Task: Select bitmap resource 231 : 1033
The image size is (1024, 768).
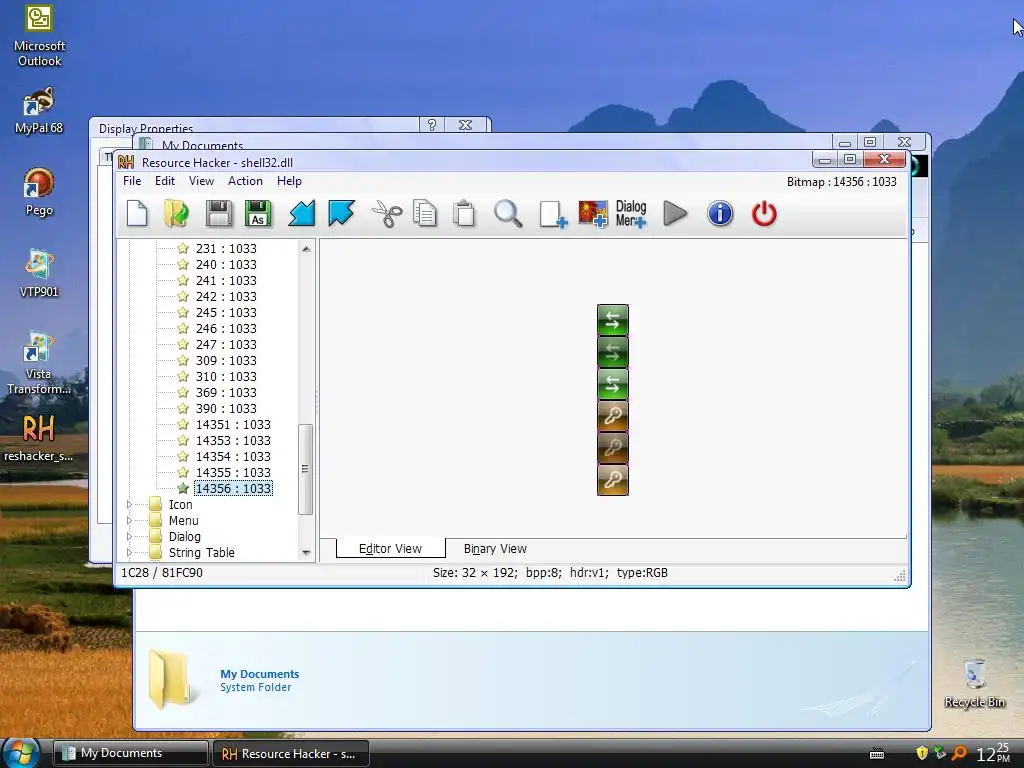Action: click(x=226, y=248)
